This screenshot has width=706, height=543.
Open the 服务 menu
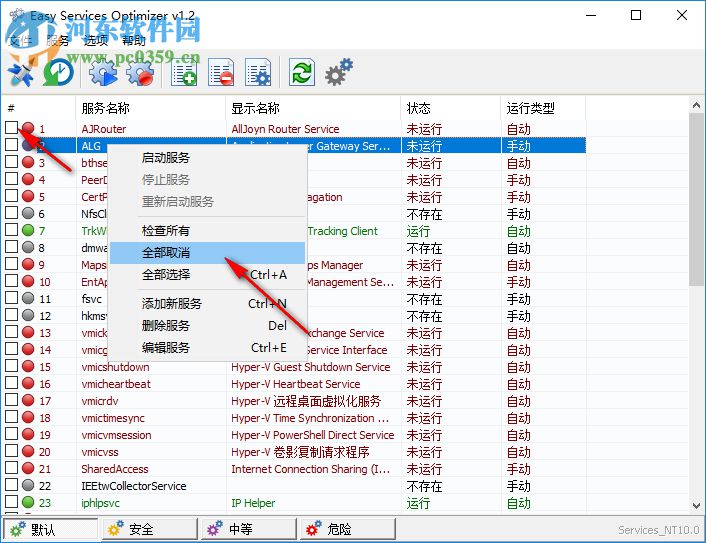[58, 41]
